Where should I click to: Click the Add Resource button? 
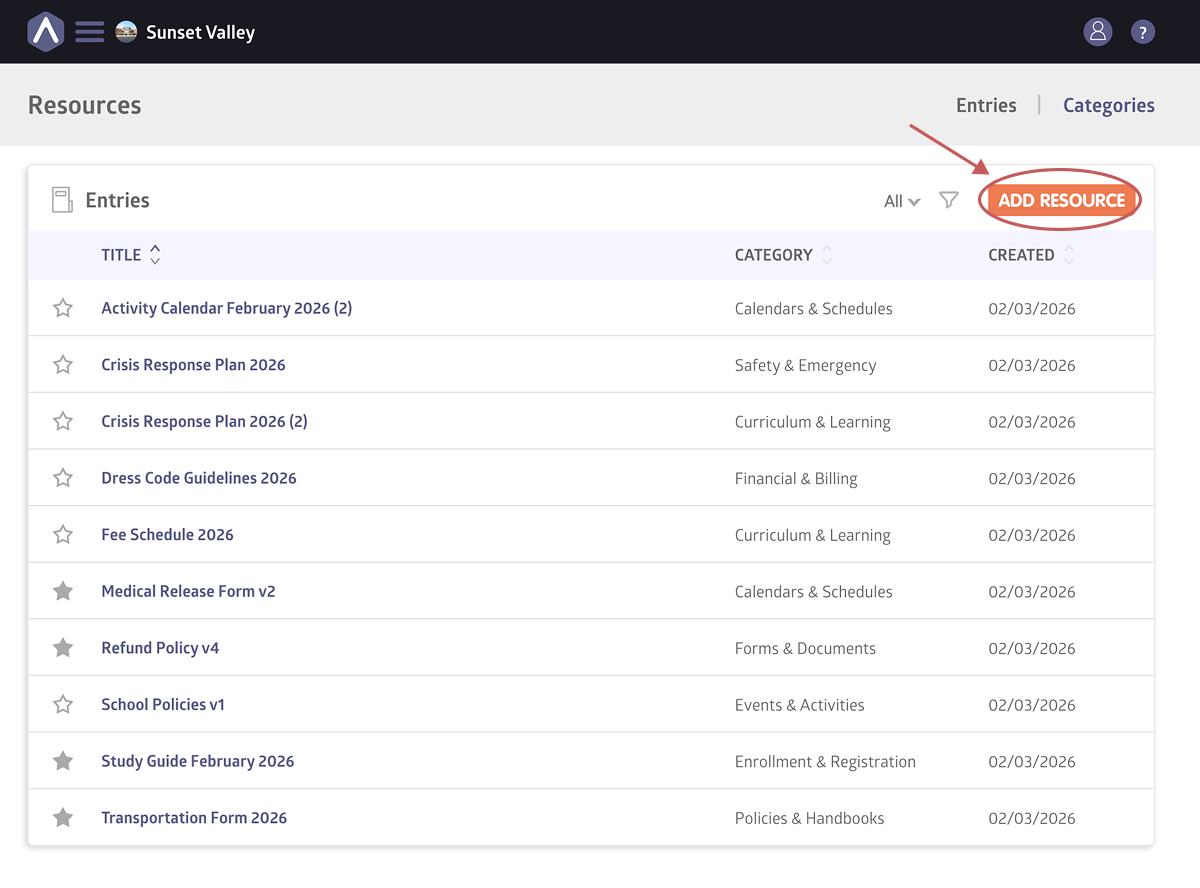click(1061, 200)
